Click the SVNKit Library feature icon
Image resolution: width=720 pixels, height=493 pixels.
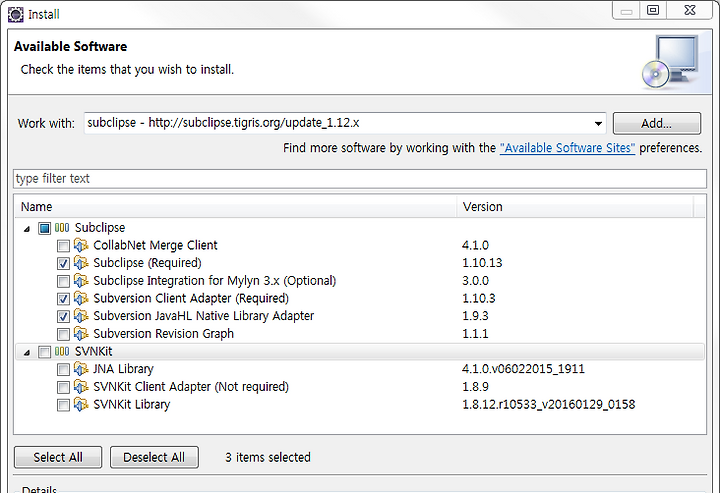(81, 404)
